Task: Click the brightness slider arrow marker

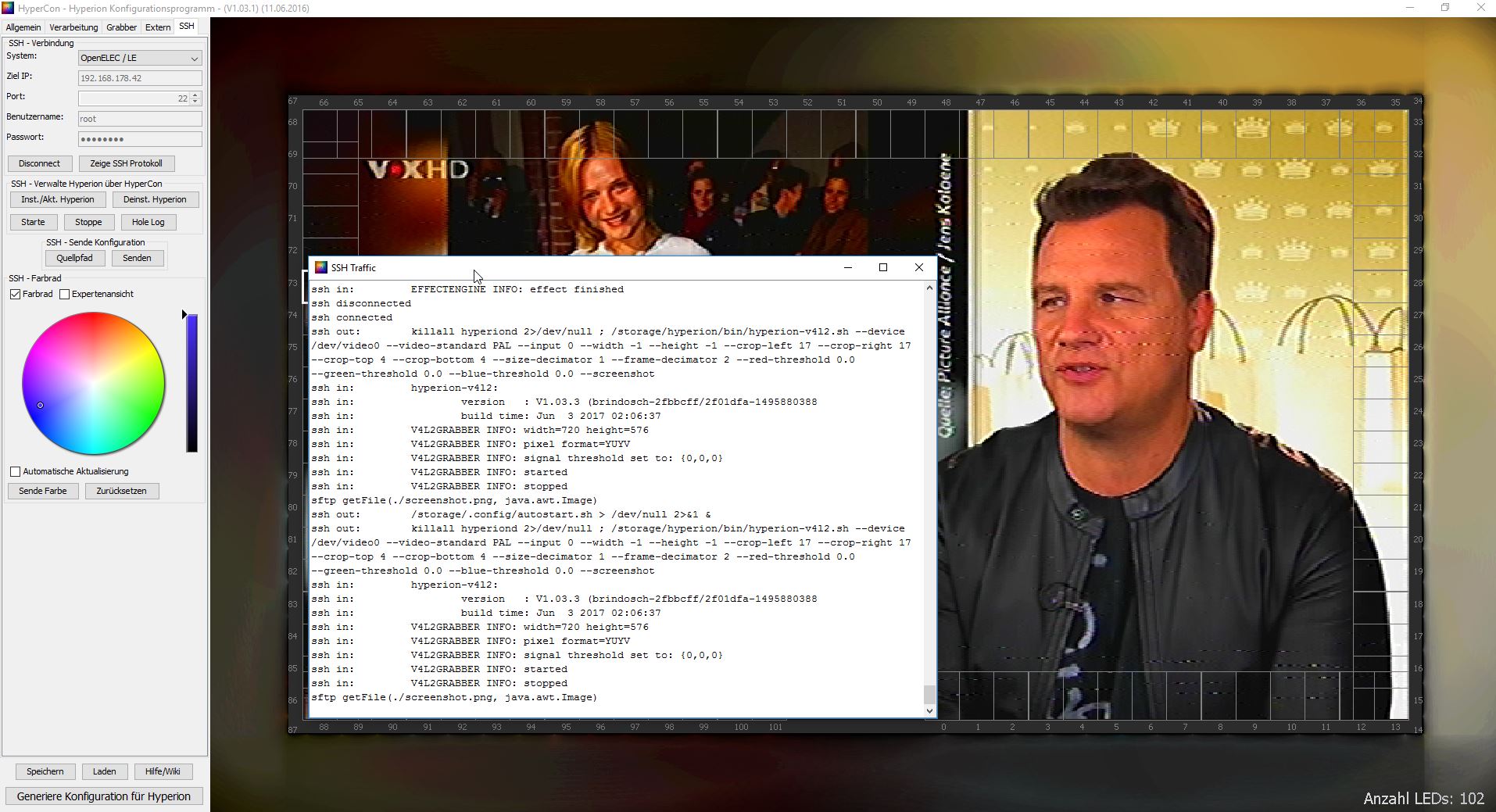Action: point(184,314)
